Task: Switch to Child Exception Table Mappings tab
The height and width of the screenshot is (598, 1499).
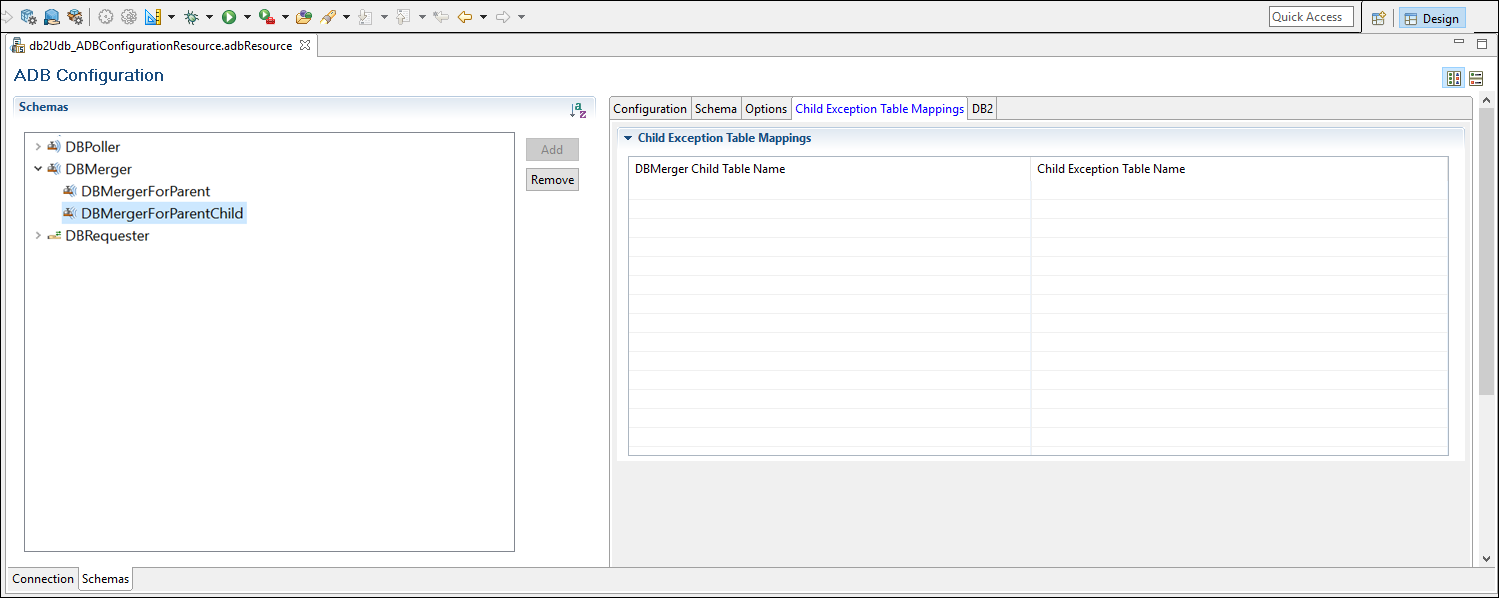Action: (880, 109)
